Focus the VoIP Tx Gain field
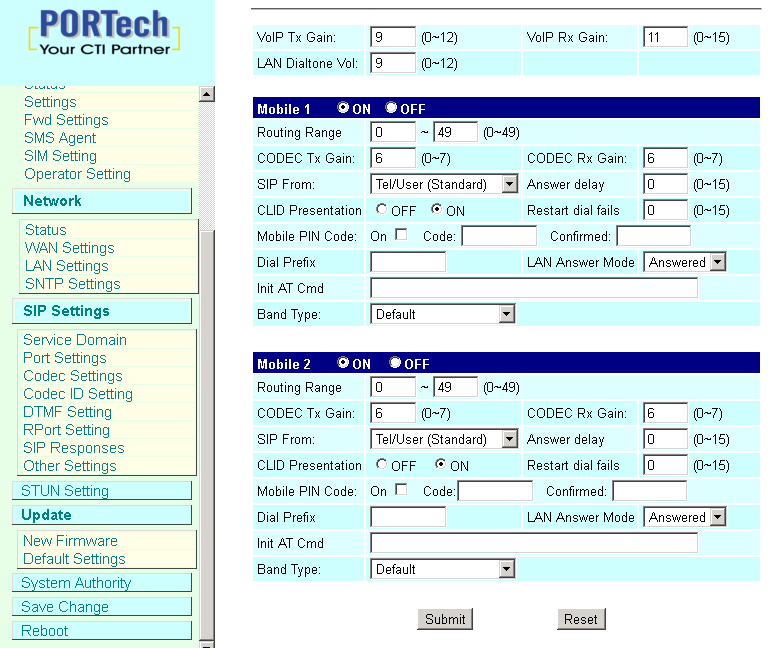 392,37
